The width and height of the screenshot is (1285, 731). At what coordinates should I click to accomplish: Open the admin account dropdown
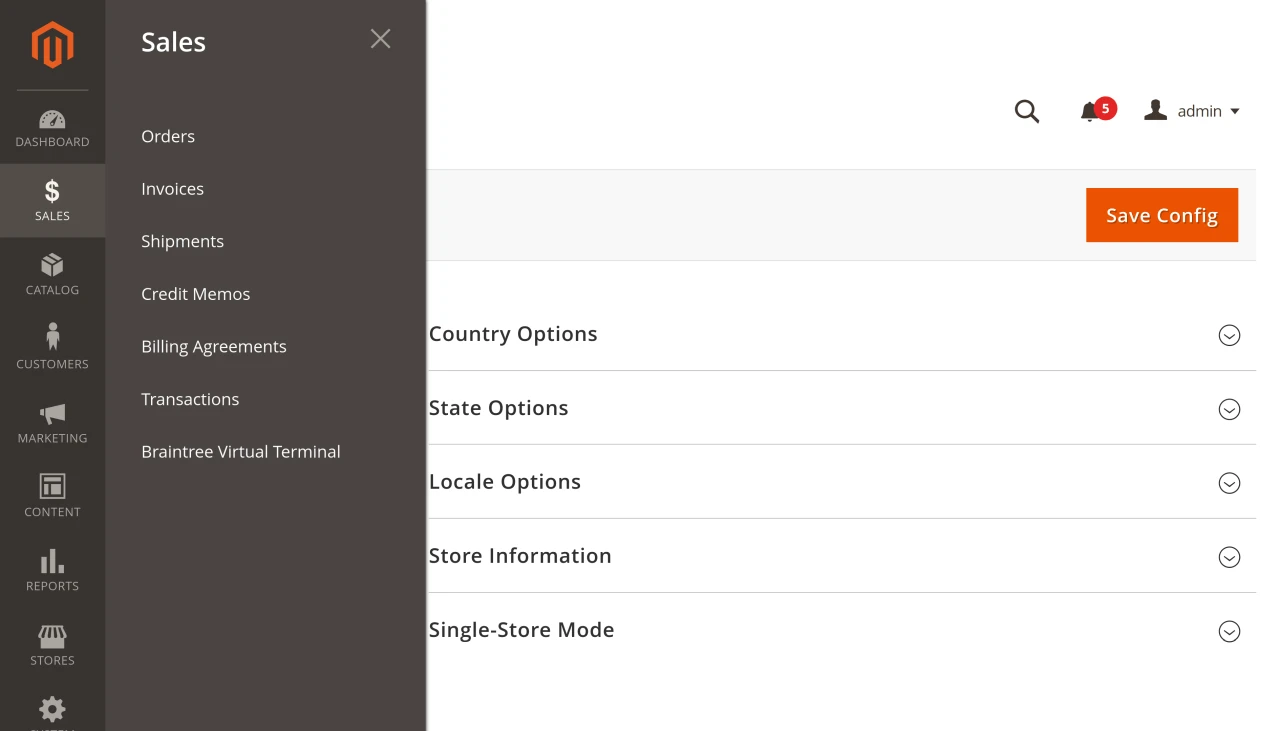tap(1192, 111)
